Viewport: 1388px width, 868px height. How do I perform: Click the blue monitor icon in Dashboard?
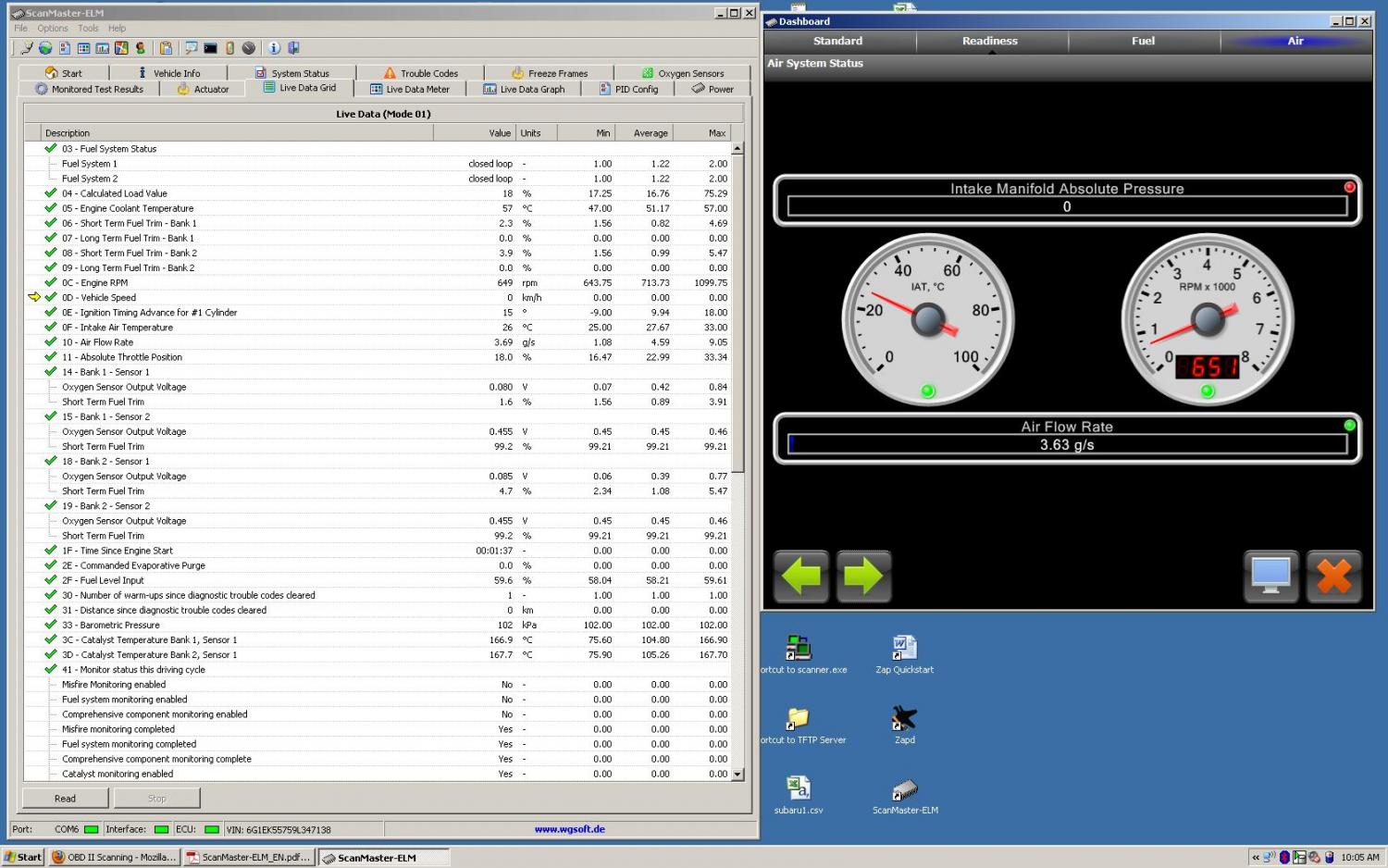(x=1270, y=577)
